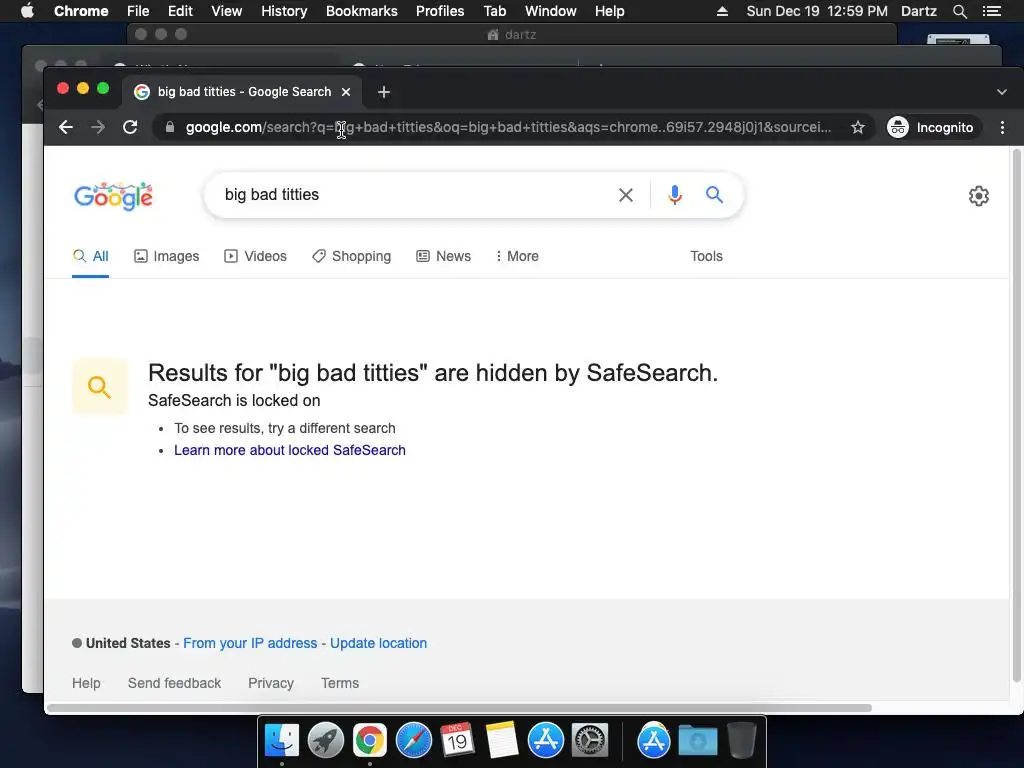Open the Downloads folder in the Dock
1024x768 pixels.
[x=697, y=741]
